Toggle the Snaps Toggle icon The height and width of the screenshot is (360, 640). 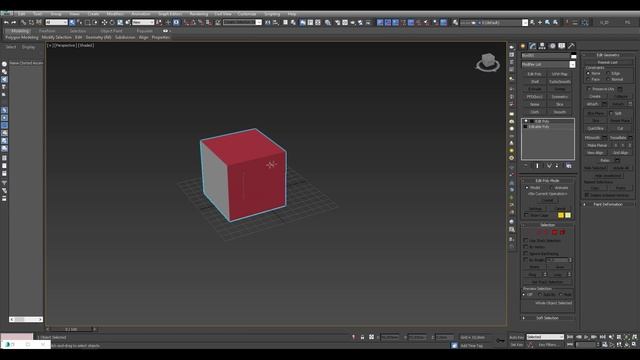coord(187,22)
